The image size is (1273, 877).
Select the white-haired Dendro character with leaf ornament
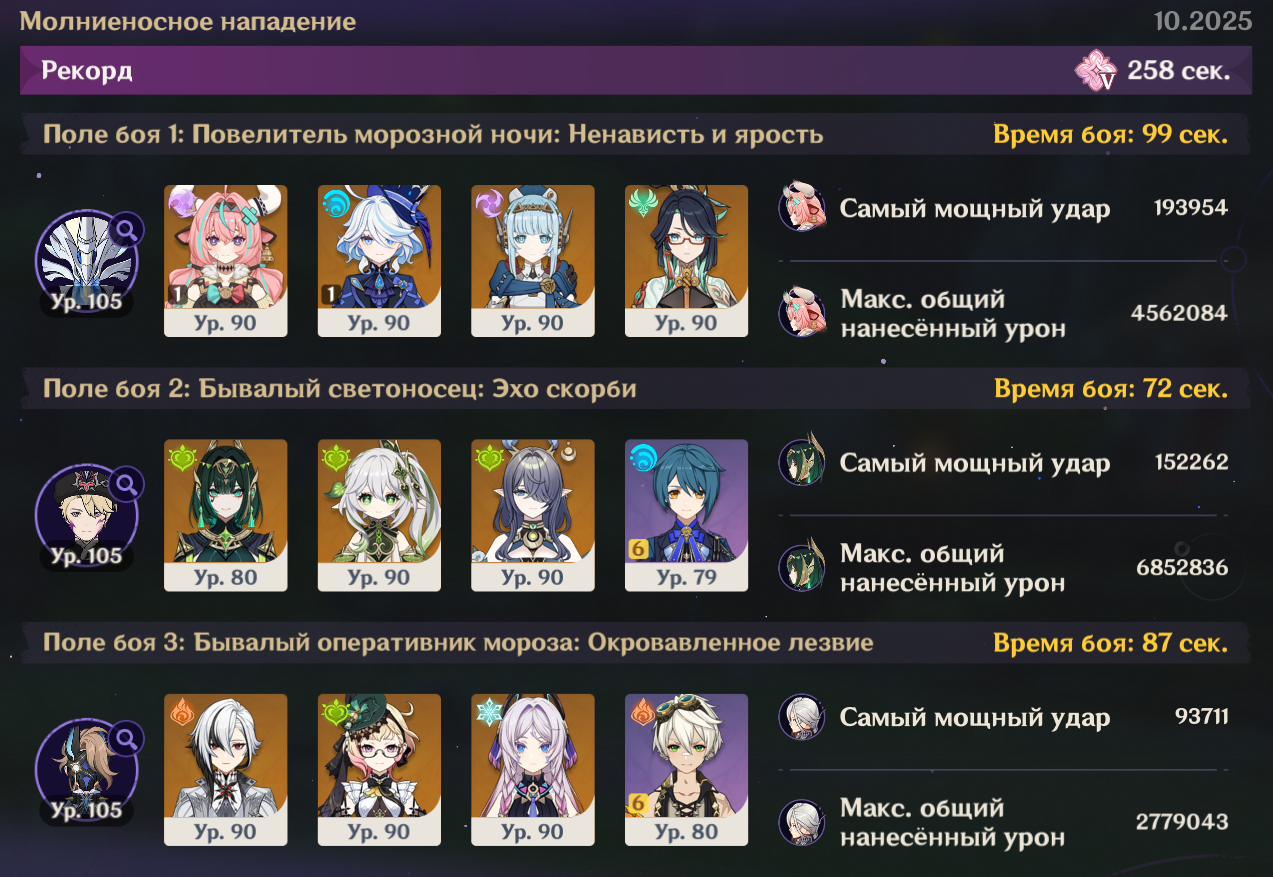(379, 515)
